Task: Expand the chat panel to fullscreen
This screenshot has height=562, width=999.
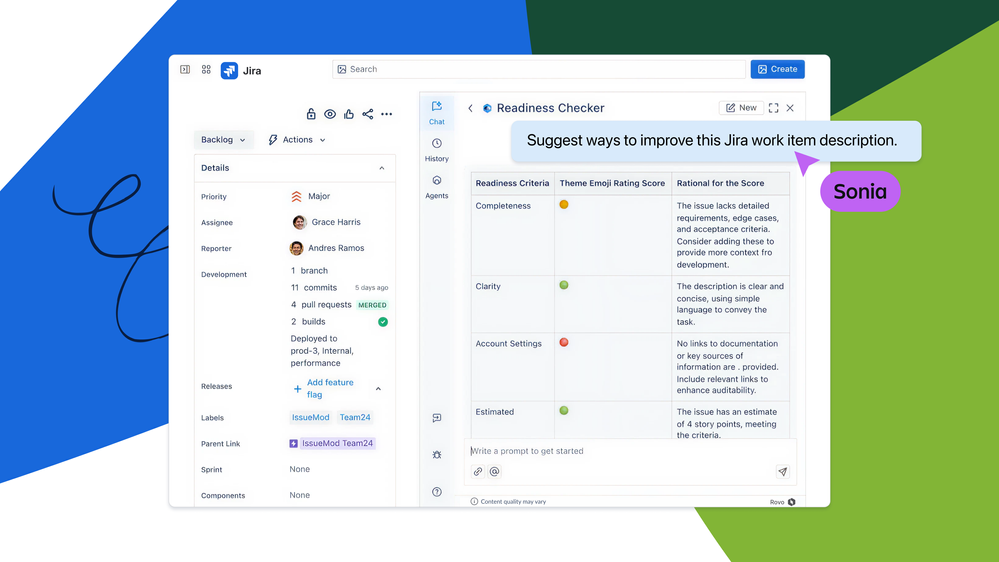Action: (773, 108)
